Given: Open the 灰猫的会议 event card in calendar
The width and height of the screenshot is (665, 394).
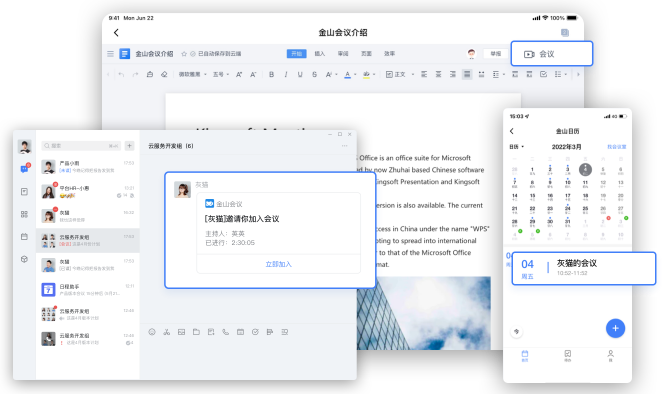Looking at the screenshot, I should pyautogui.click(x=584, y=268).
